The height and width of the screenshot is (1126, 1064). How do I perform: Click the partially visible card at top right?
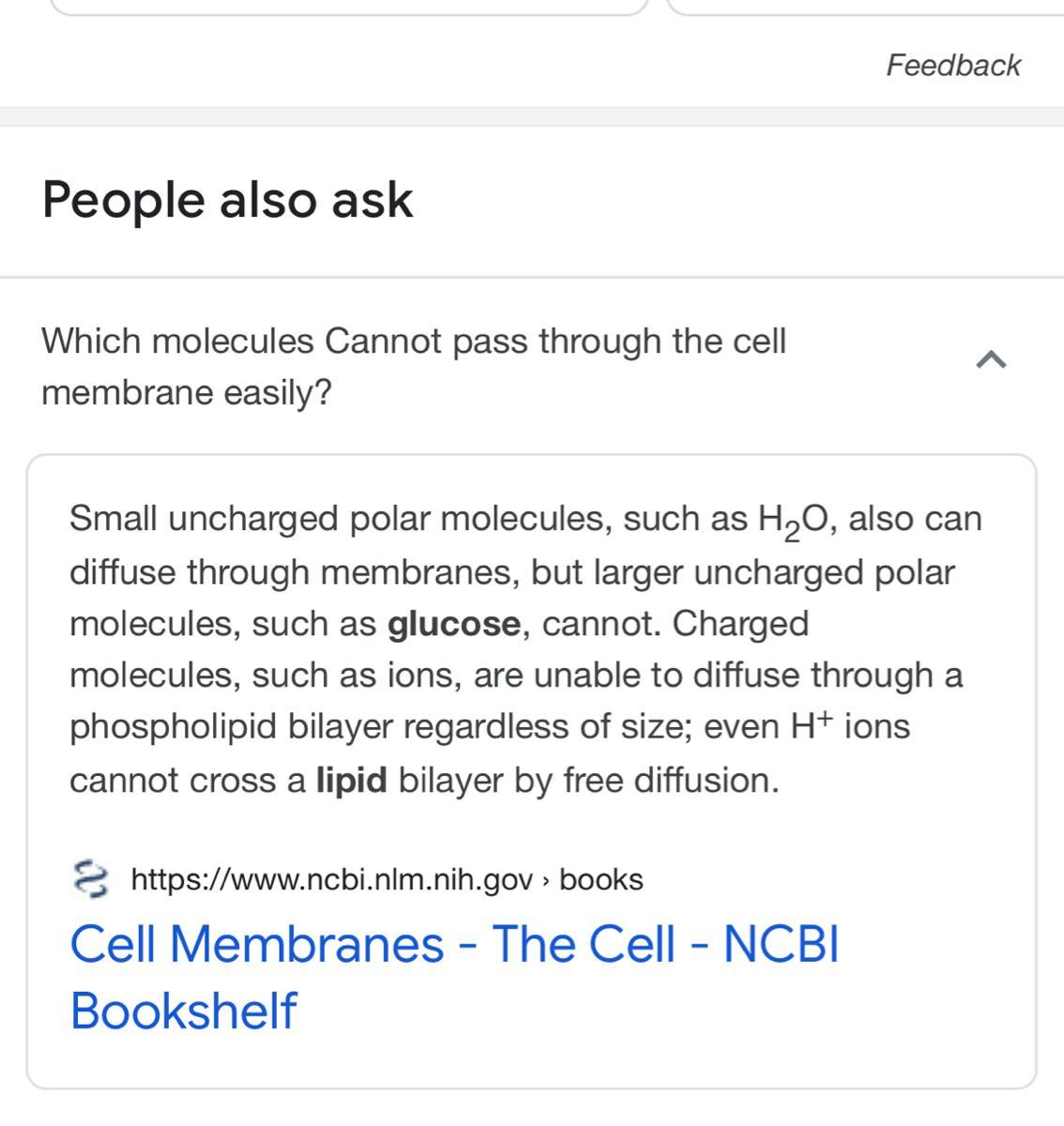pyautogui.click(x=863, y=8)
